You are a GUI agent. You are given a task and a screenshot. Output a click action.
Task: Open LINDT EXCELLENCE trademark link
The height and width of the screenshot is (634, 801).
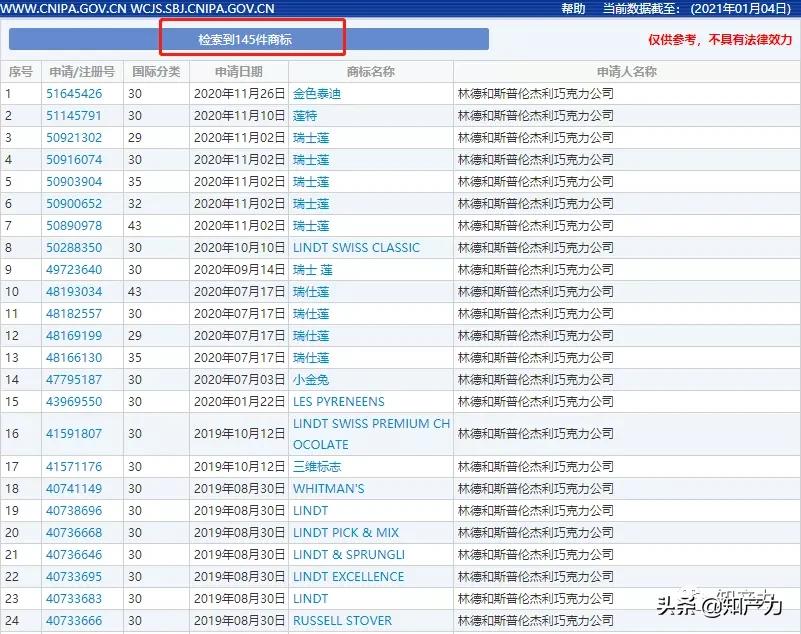click(x=348, y=576)
